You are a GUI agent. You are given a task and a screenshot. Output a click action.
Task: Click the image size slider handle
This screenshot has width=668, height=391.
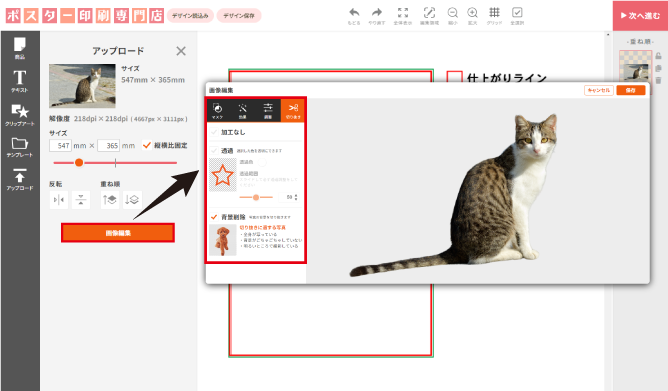tap(79, 163)
